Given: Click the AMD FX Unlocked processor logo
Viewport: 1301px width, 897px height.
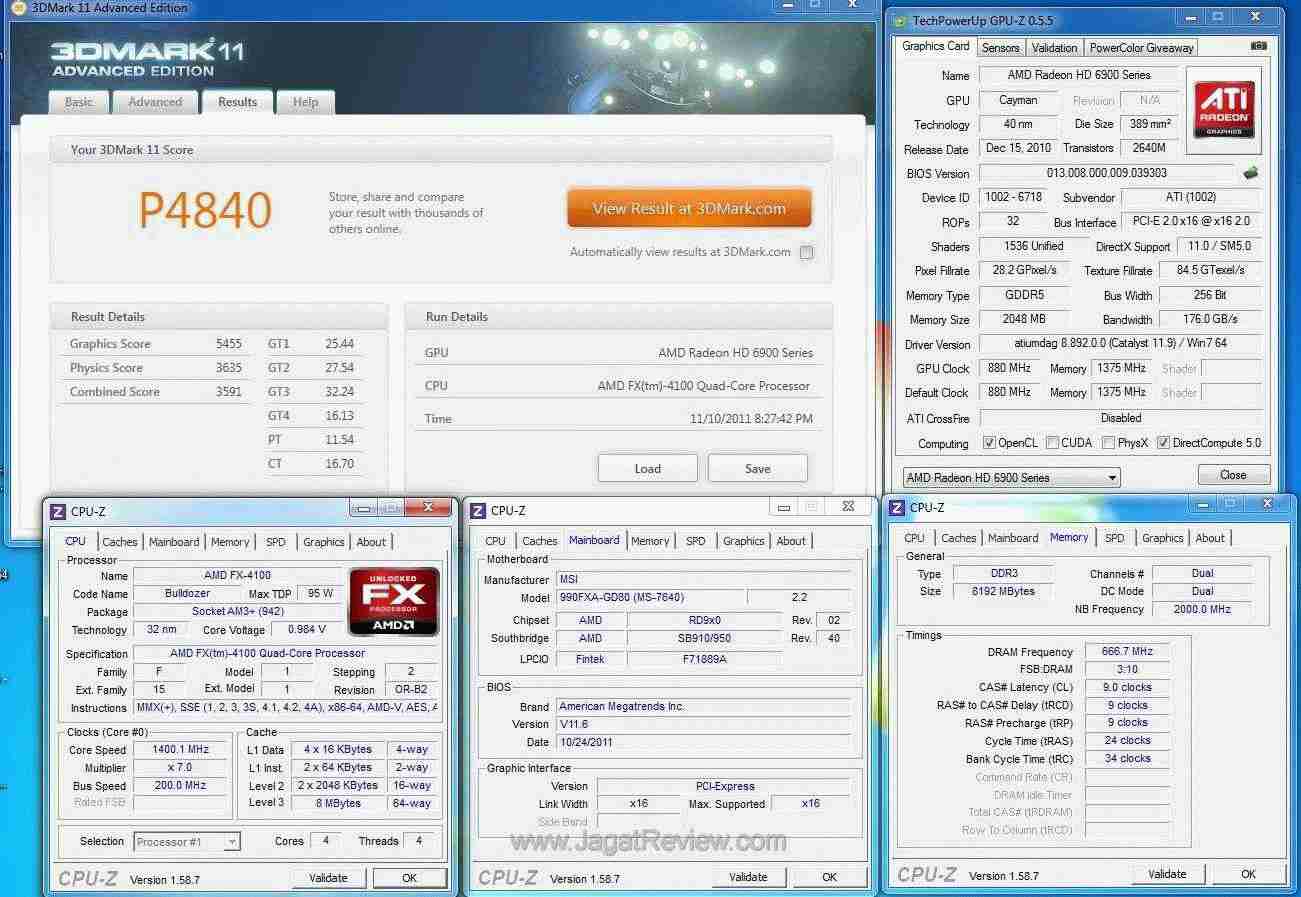Looking at the screenshot, I should pyautogui.click(x=393, y=601).
